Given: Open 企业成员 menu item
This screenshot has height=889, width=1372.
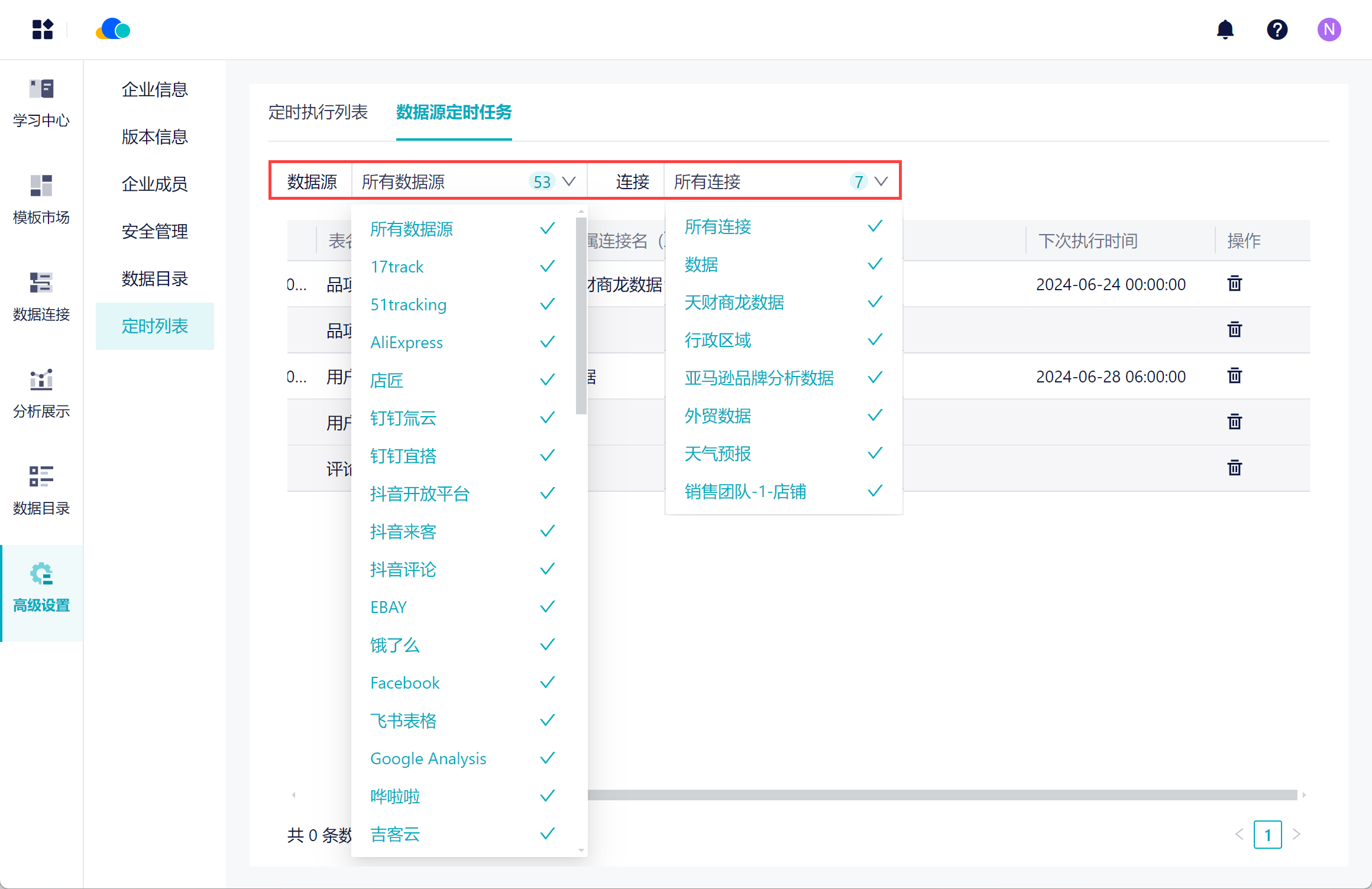Looking at the screenshot, I should [x=154, y=184].
